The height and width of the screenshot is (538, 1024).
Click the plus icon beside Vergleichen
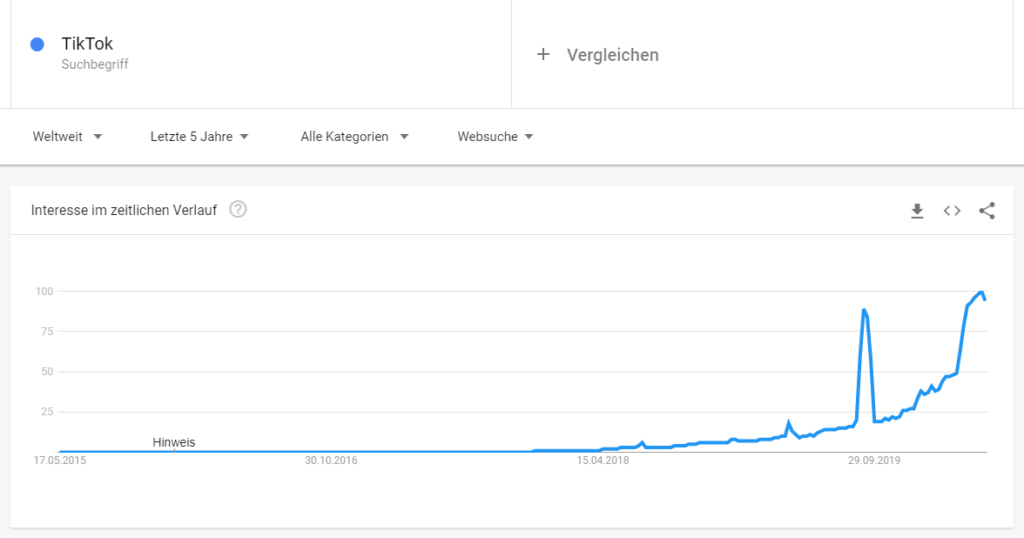(x=543, y=54)
